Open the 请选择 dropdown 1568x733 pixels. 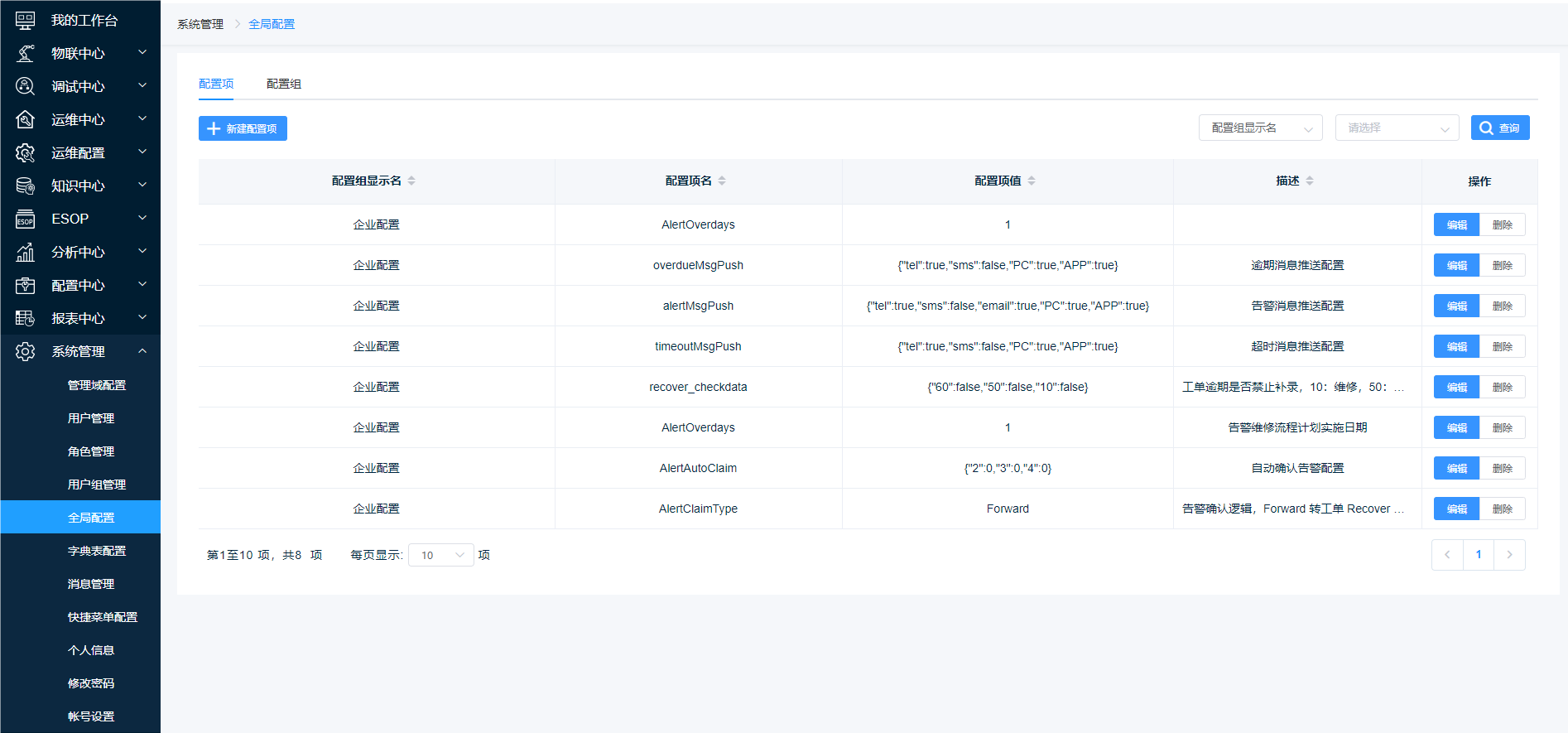coord(1397,128)
